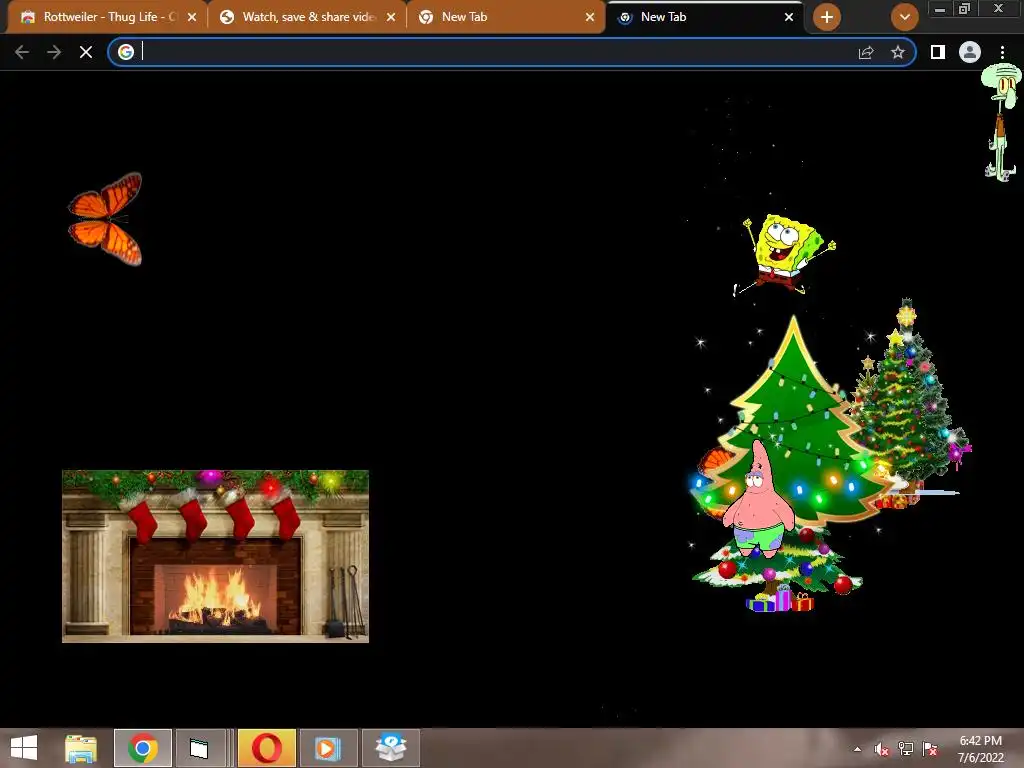Open the profile avatar menu
The height and width of the screenshot is (768, 1024).
pos(970,52)
